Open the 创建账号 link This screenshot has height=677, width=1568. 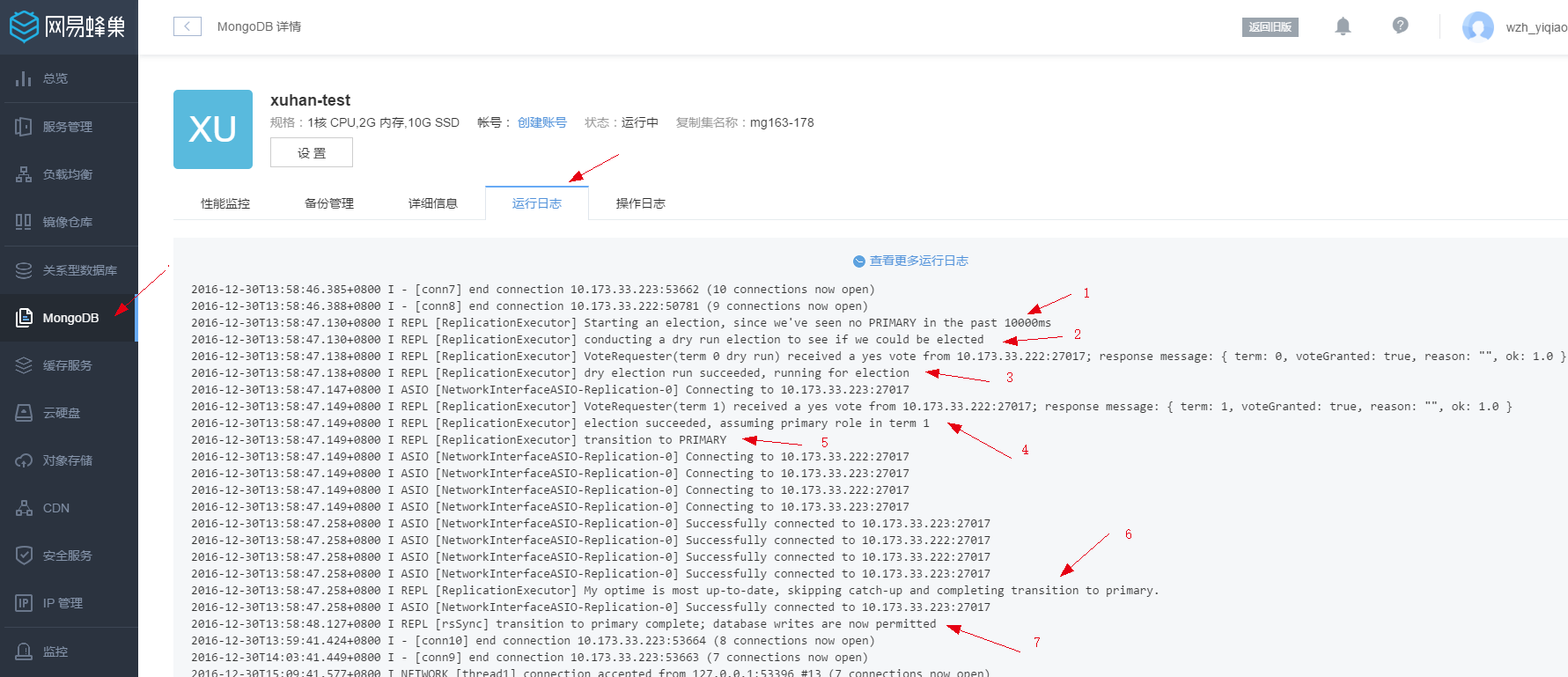[542, 122]
